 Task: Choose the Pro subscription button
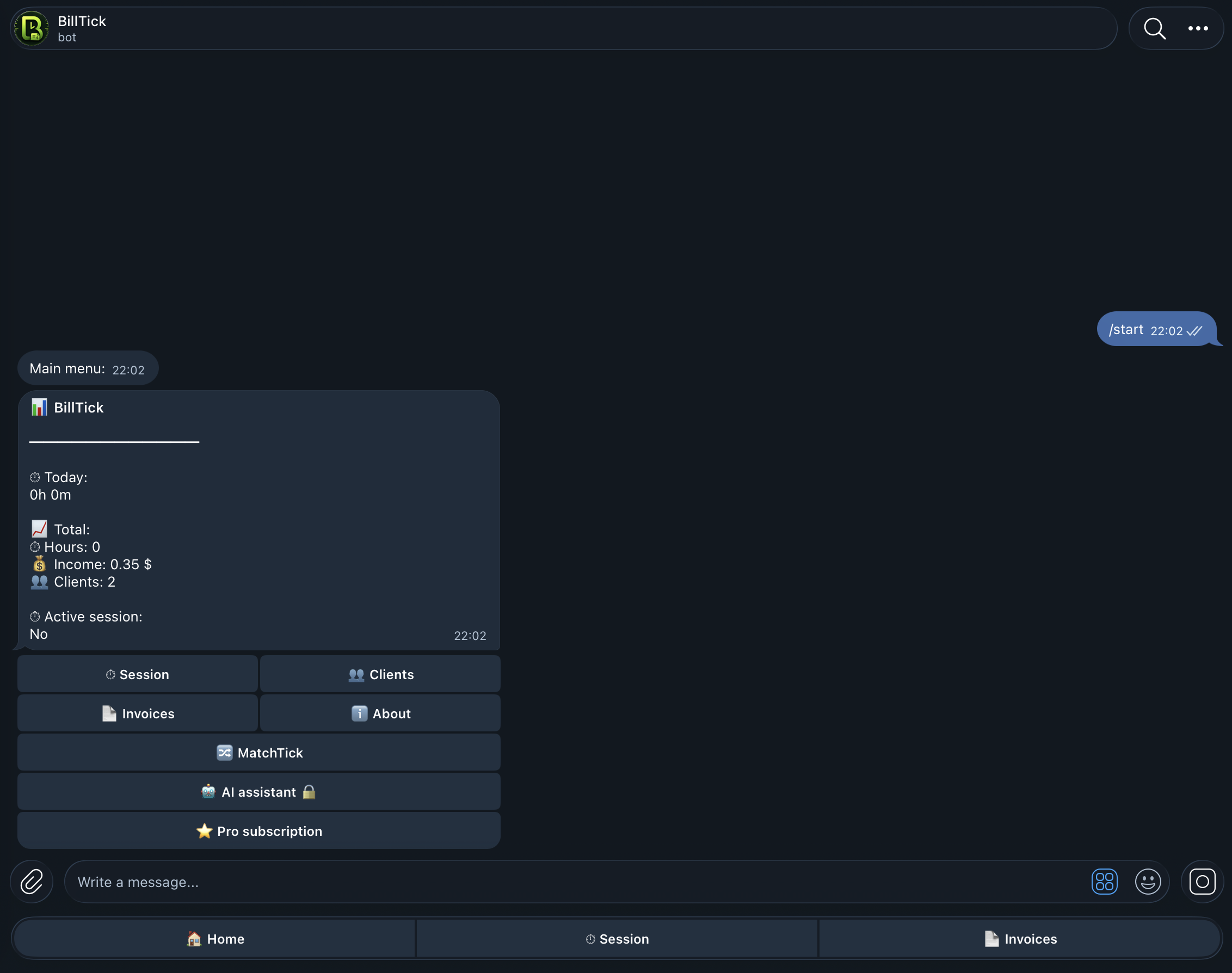[x=258, y=830]
